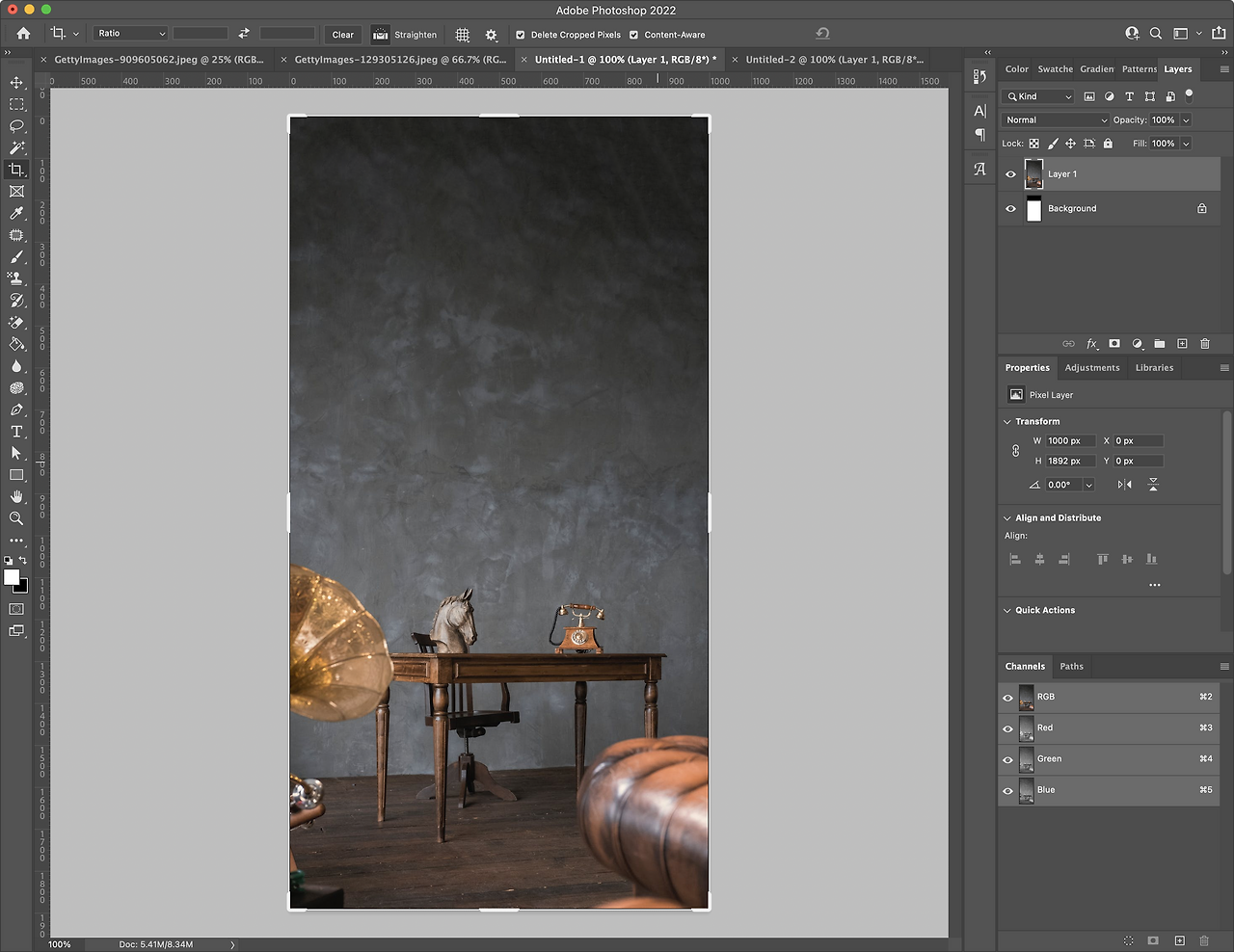
Task: Select the Brush tool
Action: click(x=16, y=257)
